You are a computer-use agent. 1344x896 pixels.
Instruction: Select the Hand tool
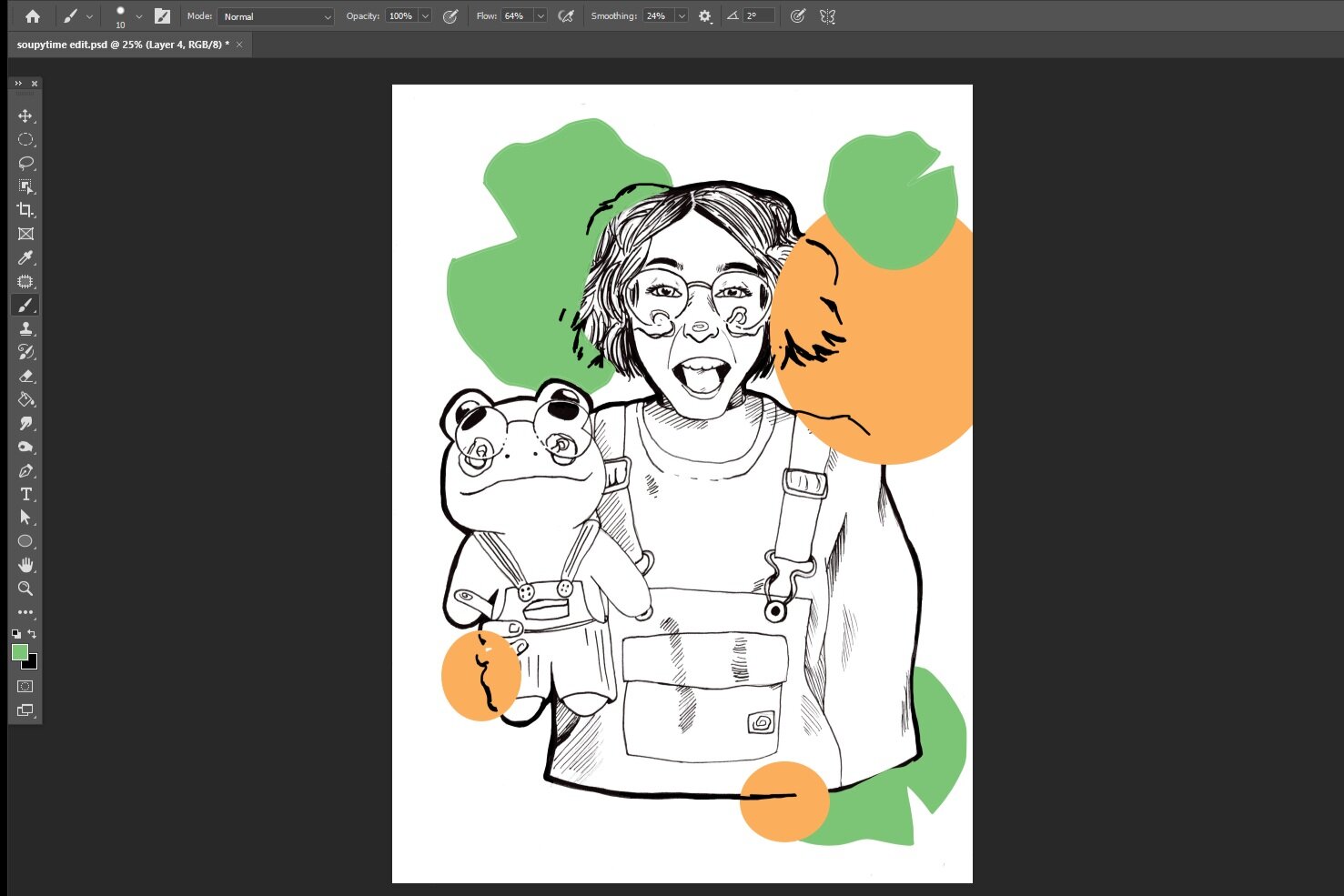coord(25,565)
